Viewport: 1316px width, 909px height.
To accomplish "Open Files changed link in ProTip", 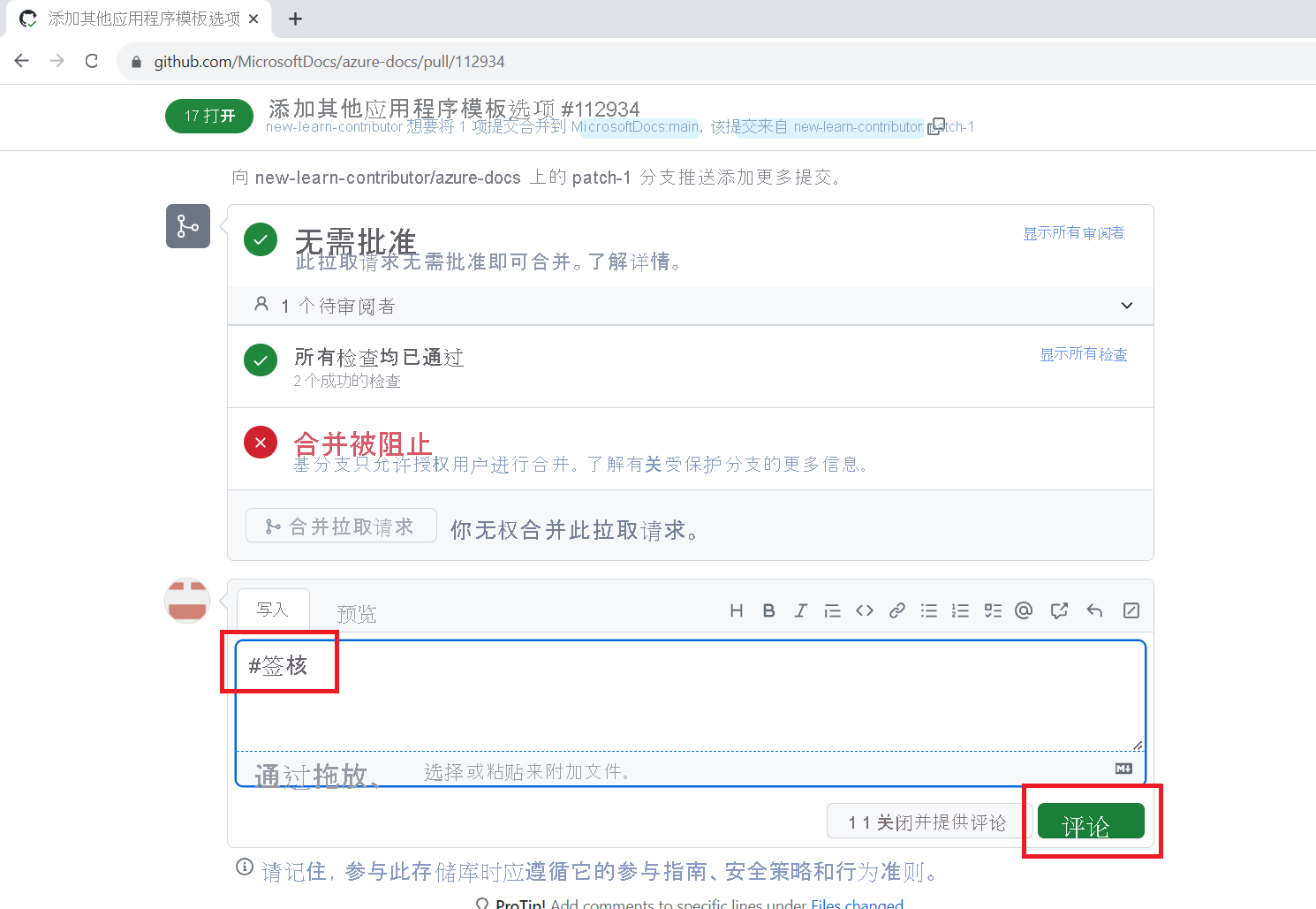I will [x=857, y=904].
